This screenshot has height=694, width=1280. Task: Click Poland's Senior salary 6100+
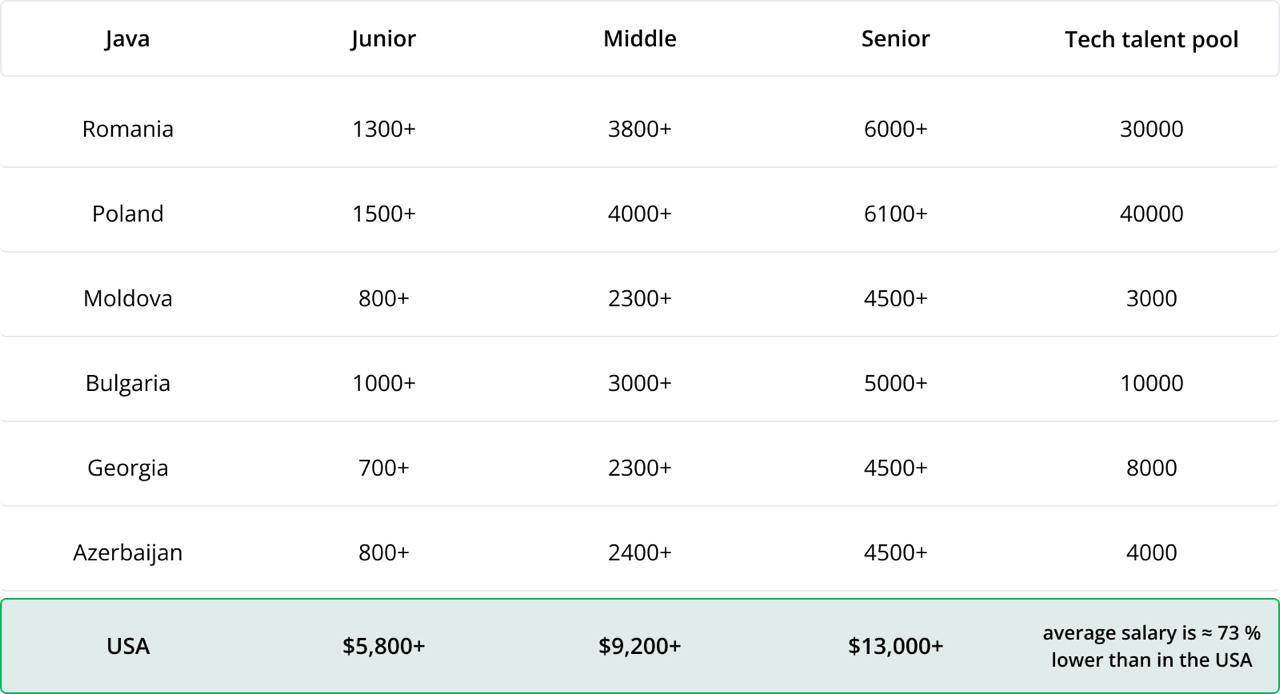[895, 214]
